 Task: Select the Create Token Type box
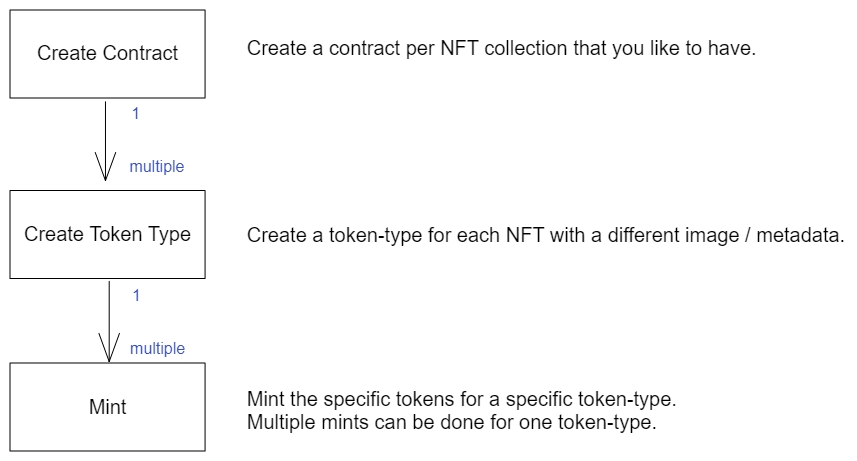(107, 234)
